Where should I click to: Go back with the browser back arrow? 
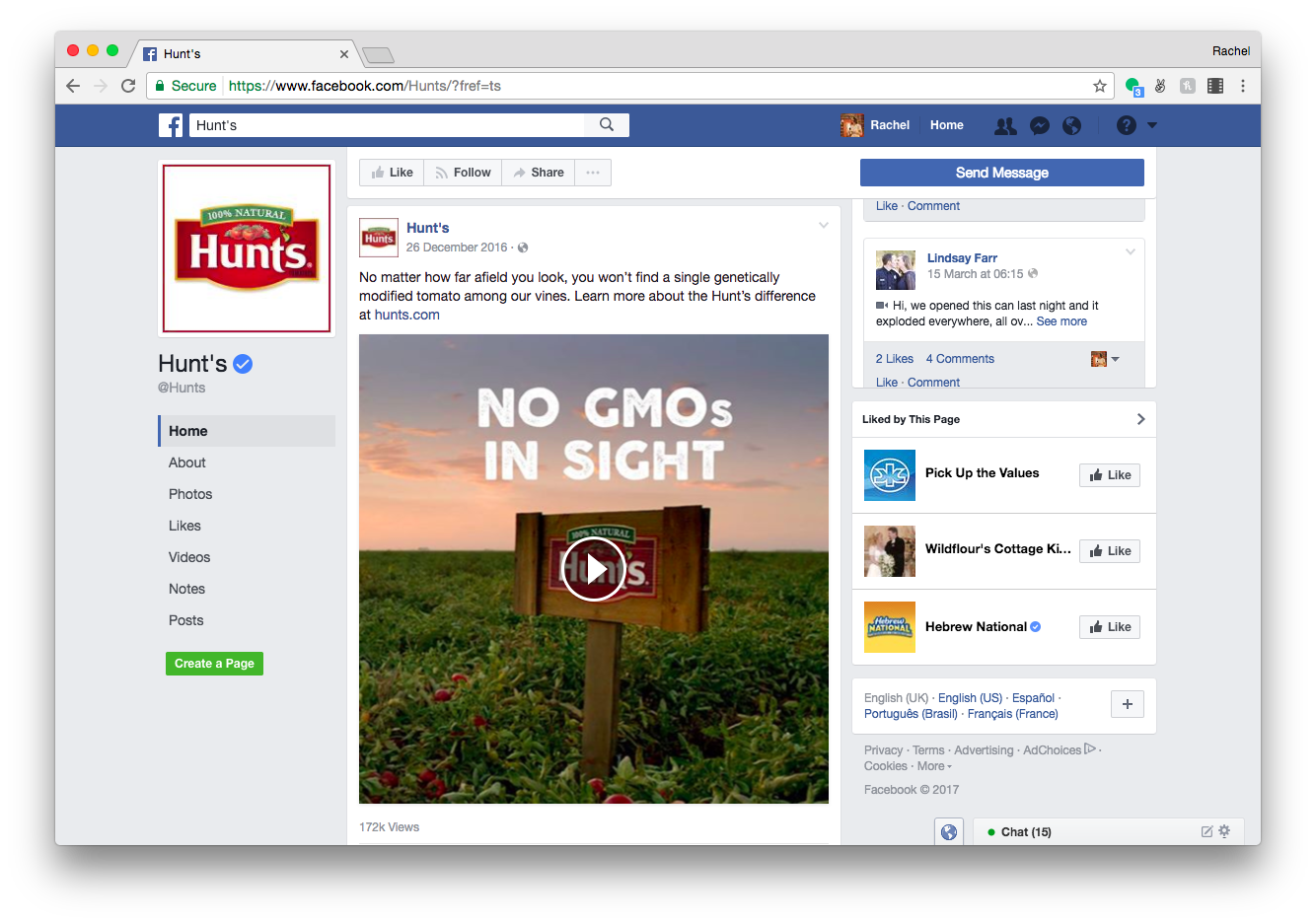(x=73, y=86)
